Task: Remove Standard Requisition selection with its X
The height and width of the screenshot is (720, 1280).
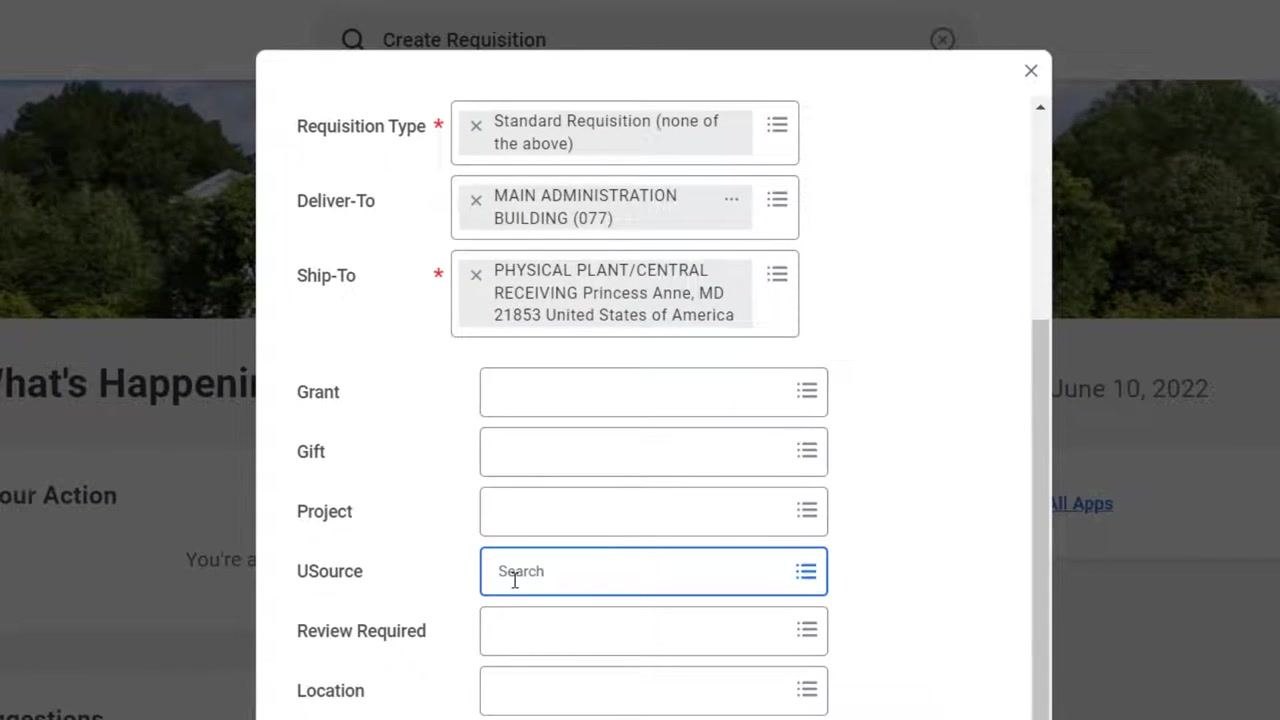Action: click(476, 126)
